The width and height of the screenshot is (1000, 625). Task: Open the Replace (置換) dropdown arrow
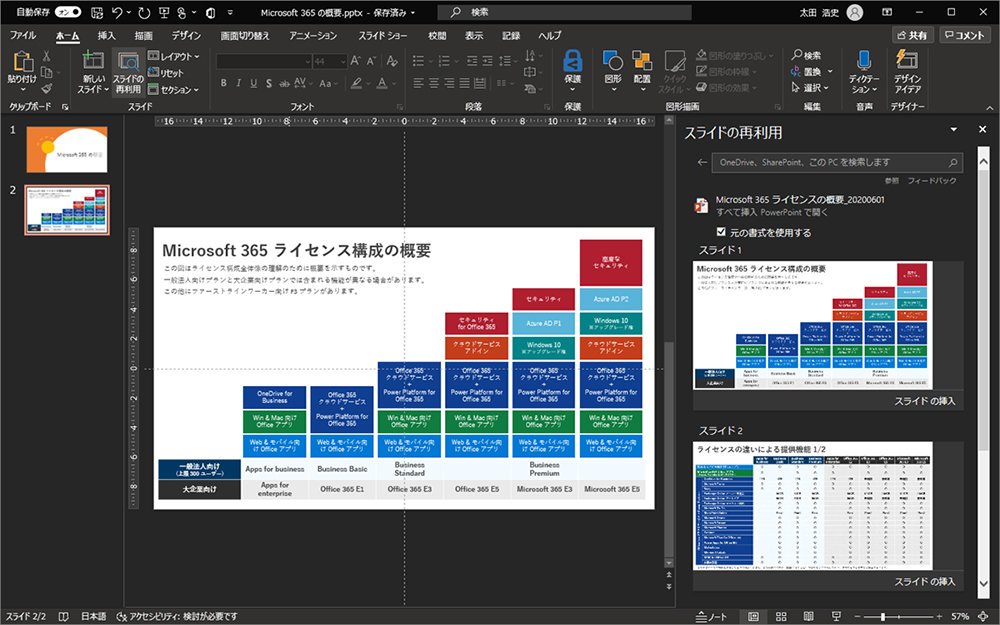830,71
